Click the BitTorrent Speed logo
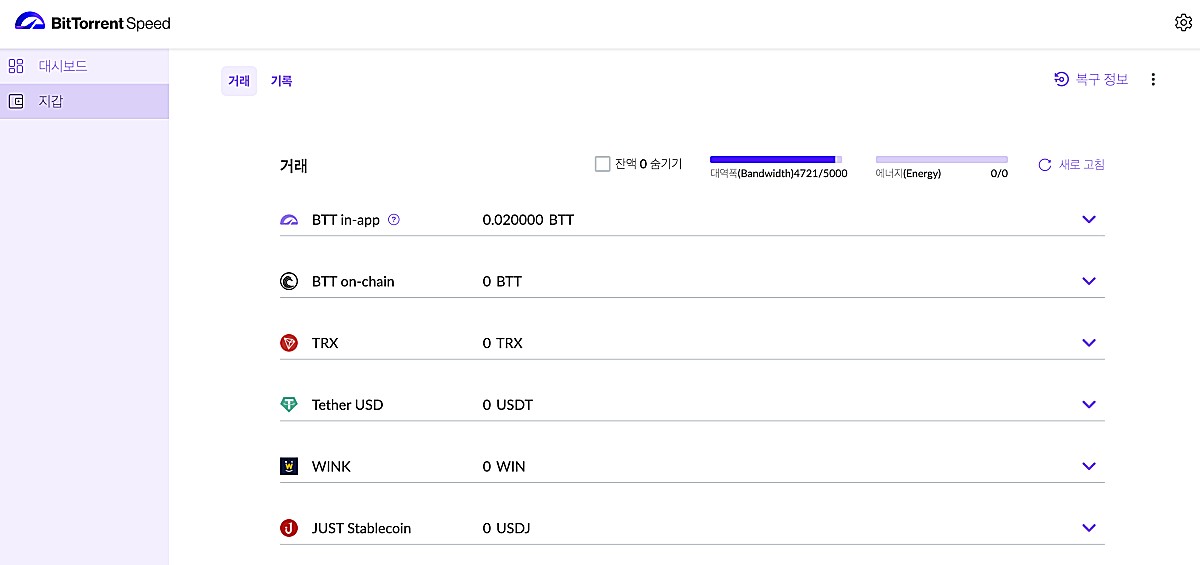Screen dimensions: 1200x565 point(93,22)
